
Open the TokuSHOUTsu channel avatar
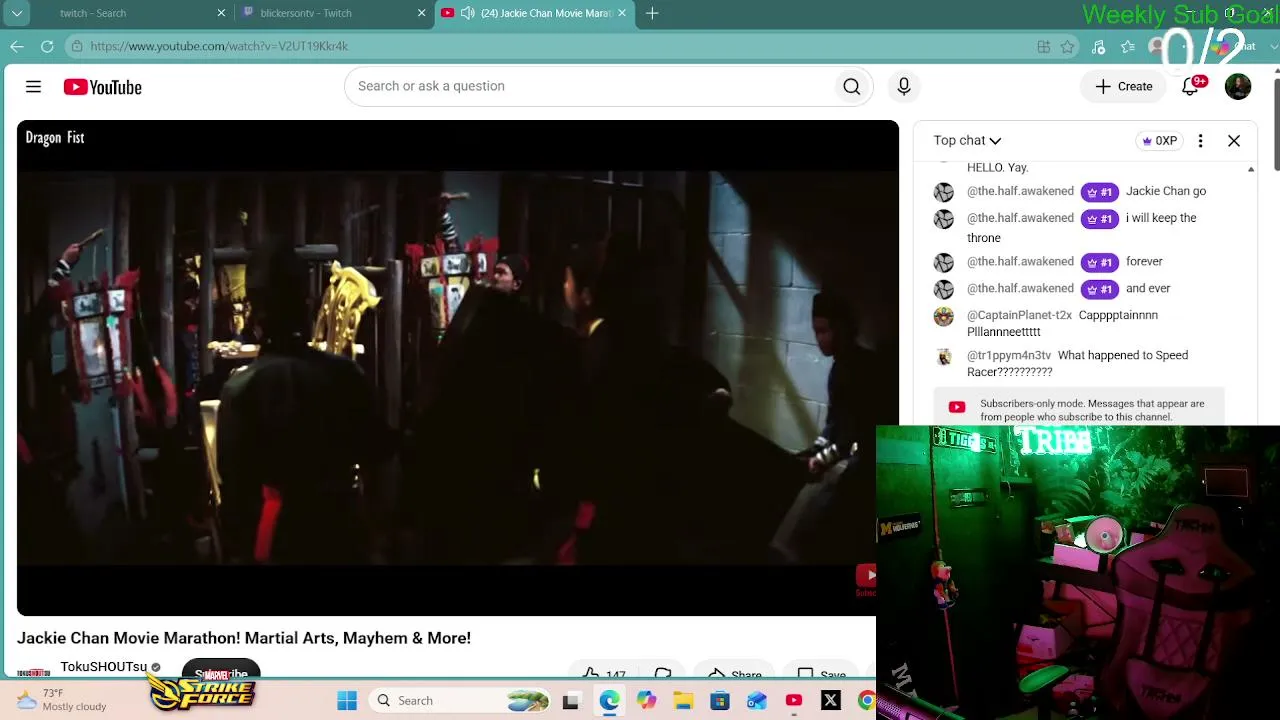[33, 672]
